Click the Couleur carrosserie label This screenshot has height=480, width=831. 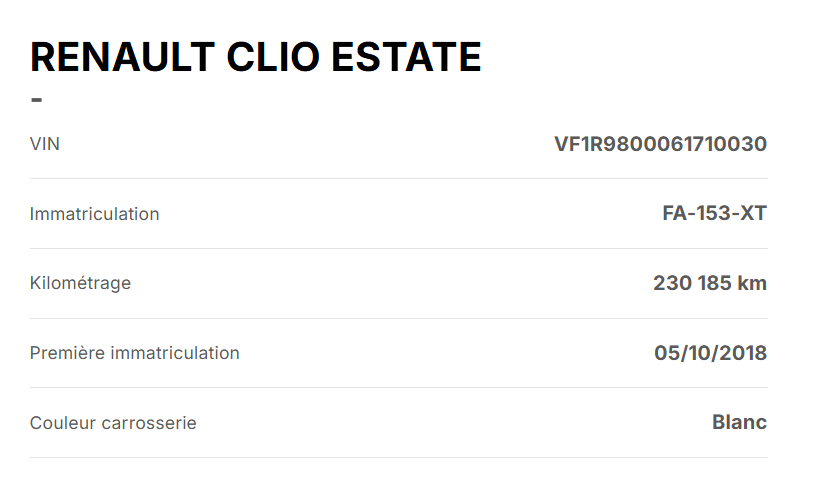[113, 423]
